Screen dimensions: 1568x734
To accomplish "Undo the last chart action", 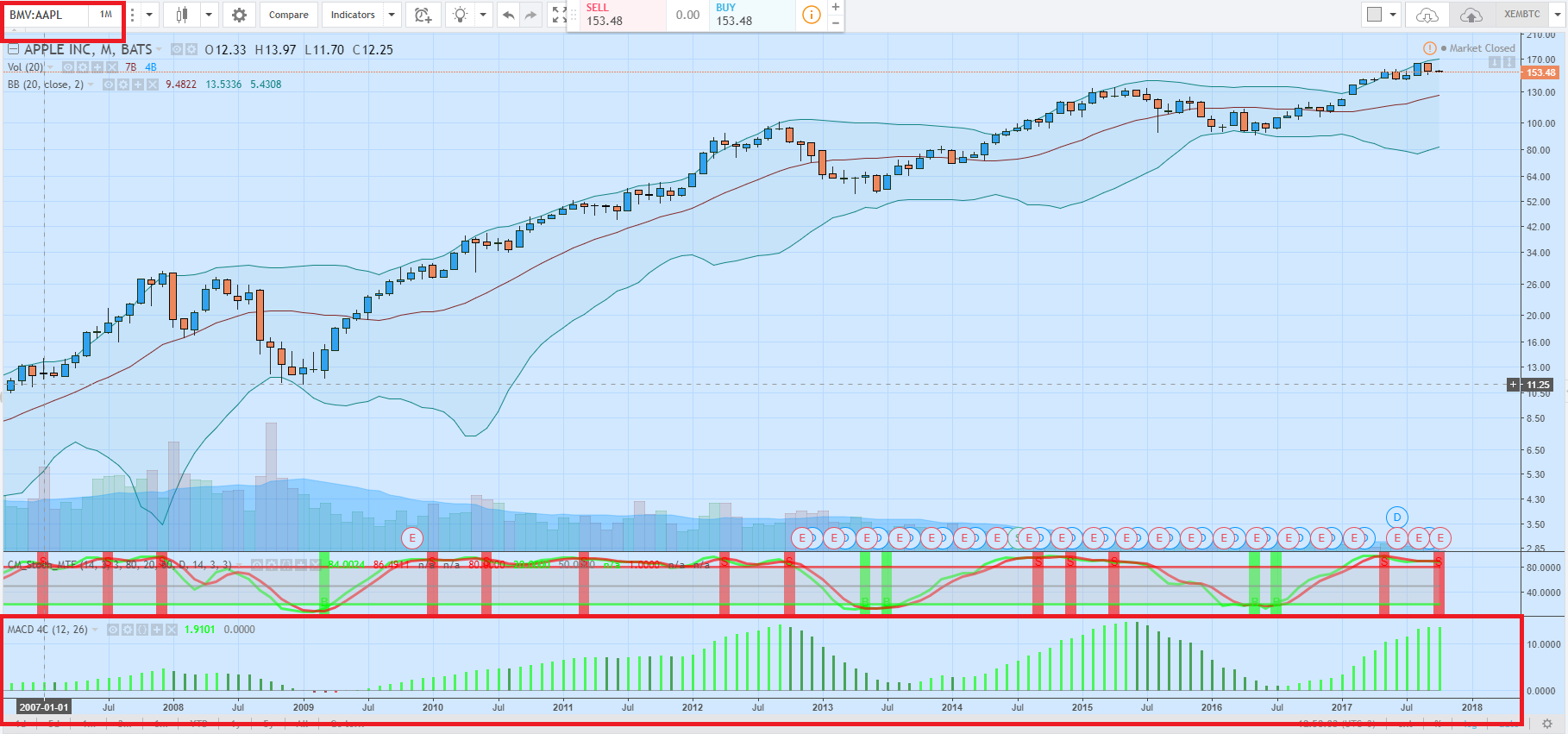I will [x=509, y=15].
